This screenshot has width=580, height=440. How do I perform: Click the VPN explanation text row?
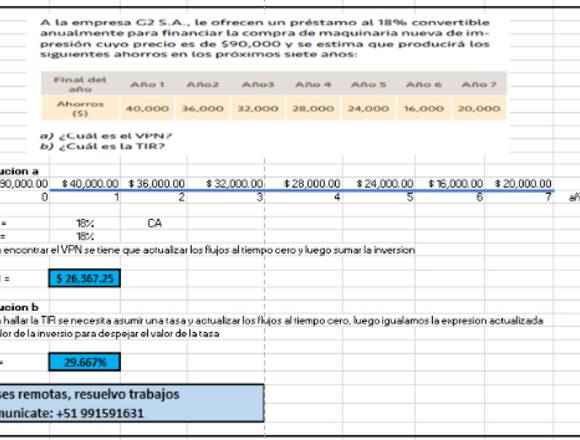[207, 250]
